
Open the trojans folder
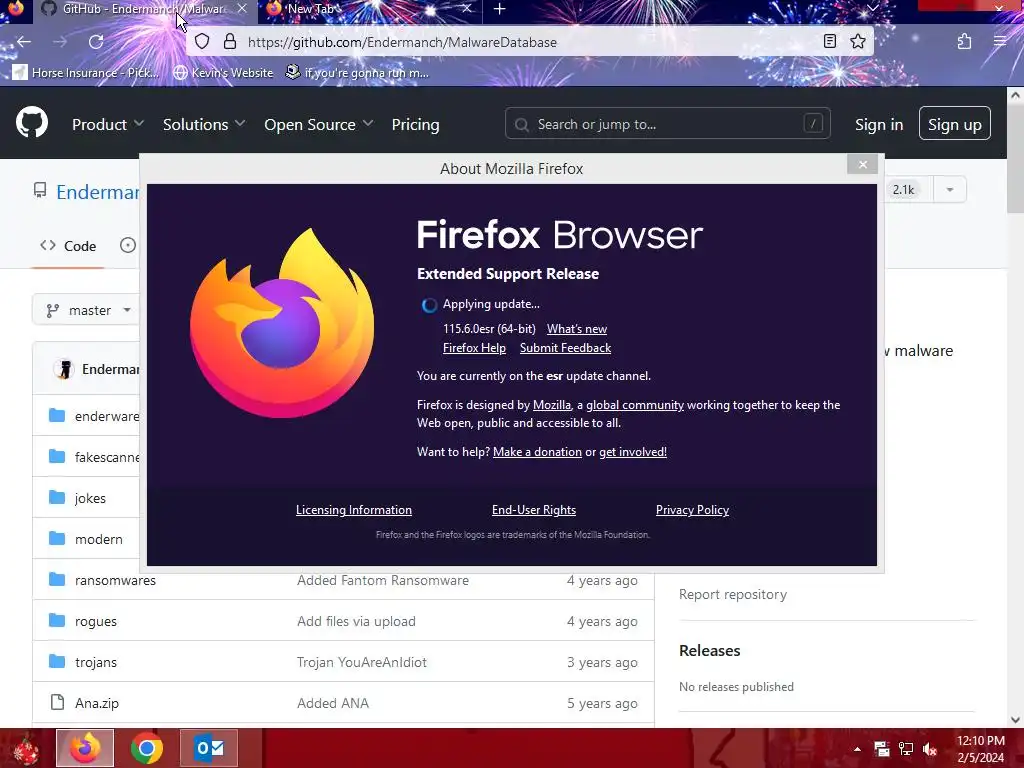96,662
